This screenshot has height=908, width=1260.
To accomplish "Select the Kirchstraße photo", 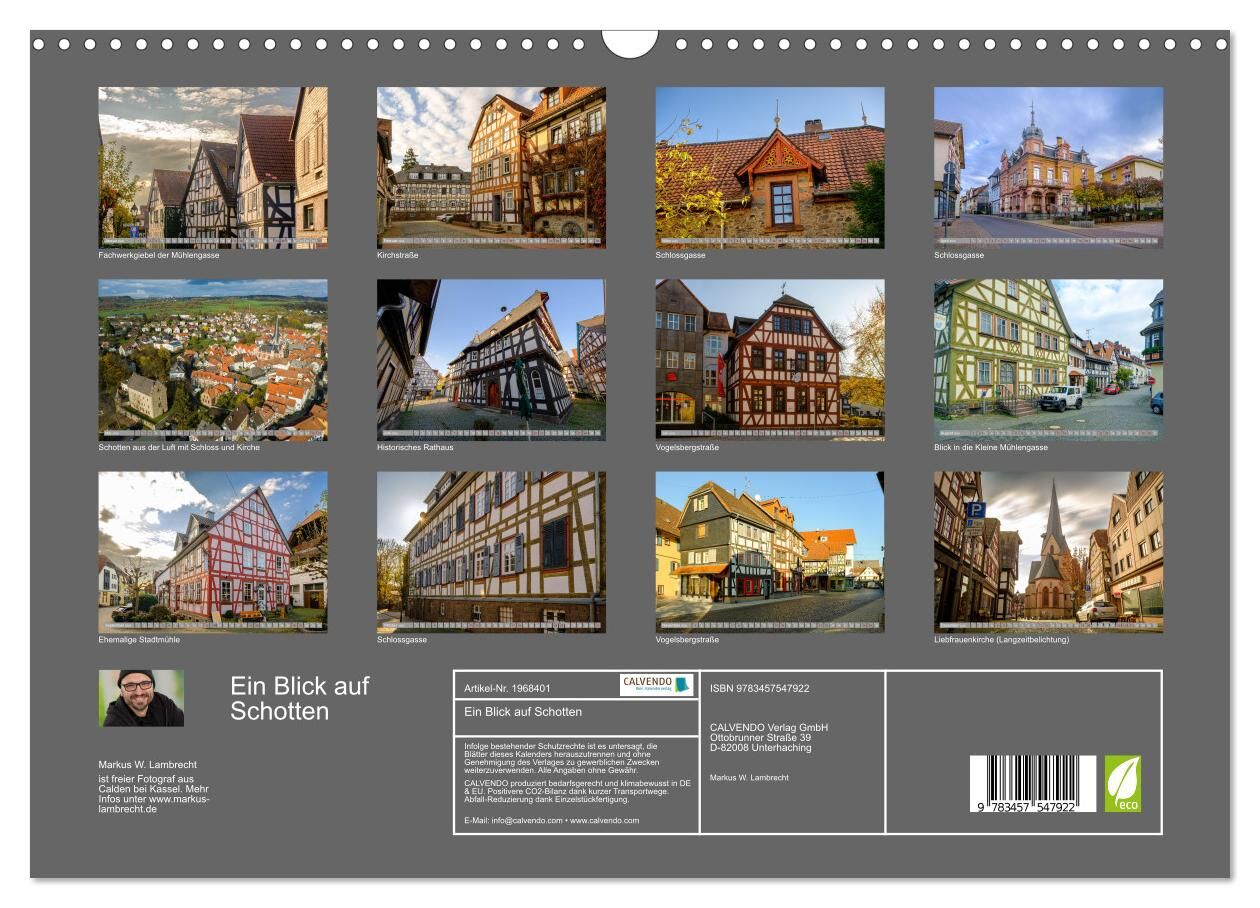I will (491, 167).
